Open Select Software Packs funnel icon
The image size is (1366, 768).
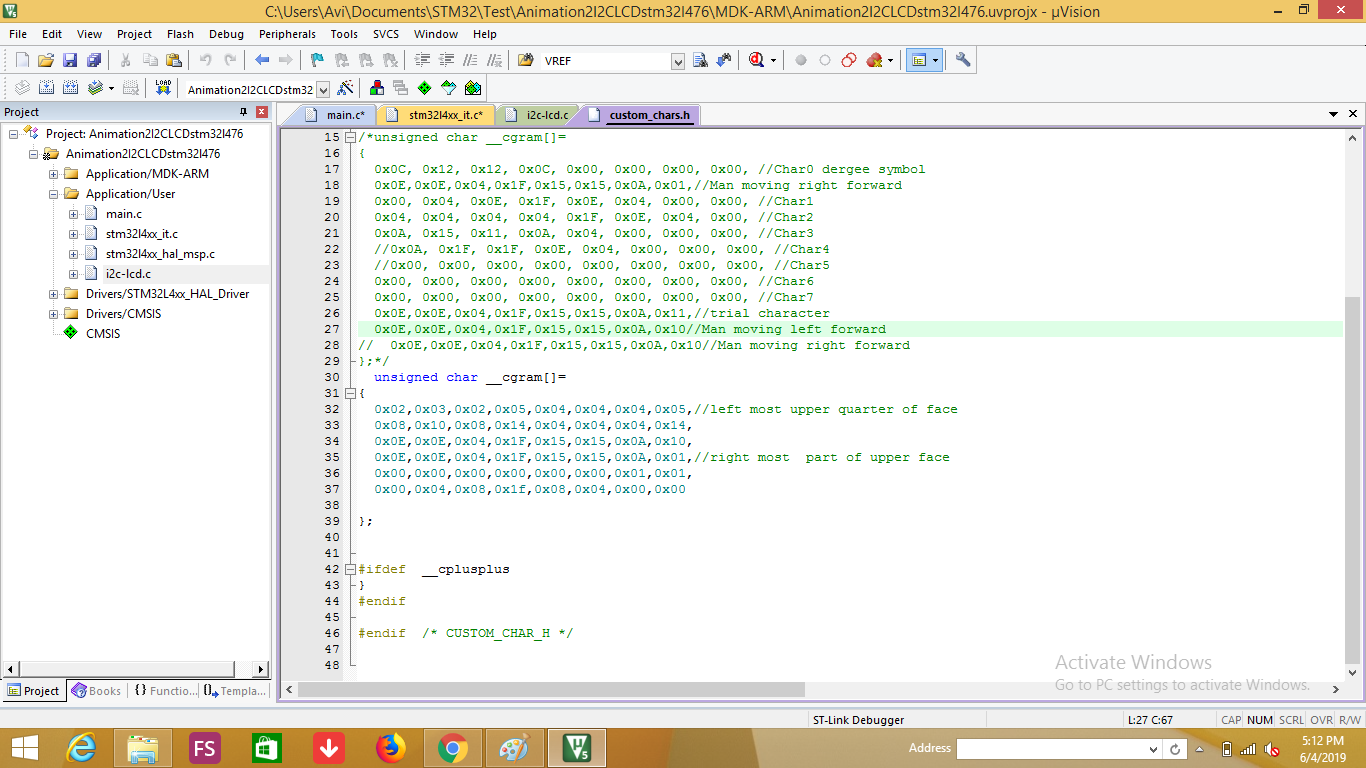[449, 88]
